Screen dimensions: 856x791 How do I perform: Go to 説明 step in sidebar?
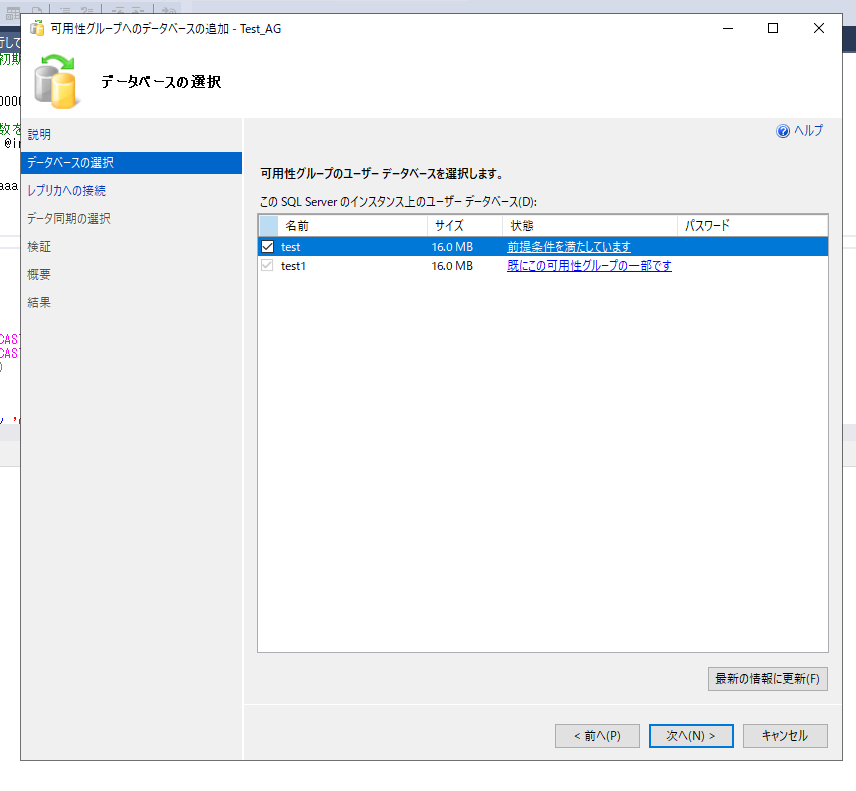(39, 134)
